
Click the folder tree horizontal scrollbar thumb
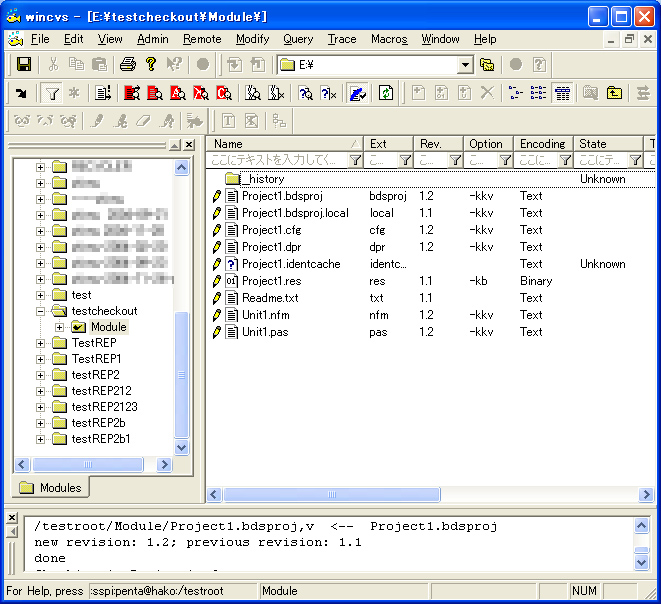(x=88, y=464)
